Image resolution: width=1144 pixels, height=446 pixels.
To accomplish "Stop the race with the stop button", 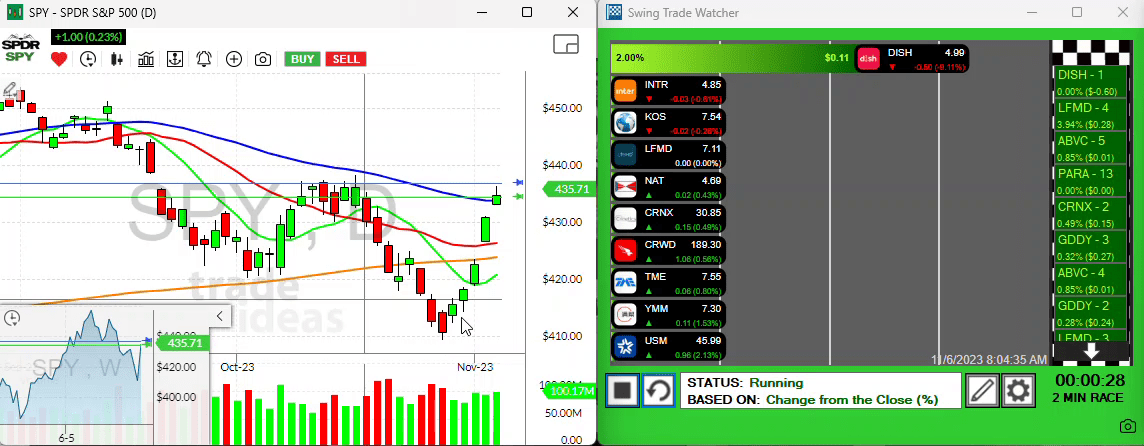I will pos(622,391).
